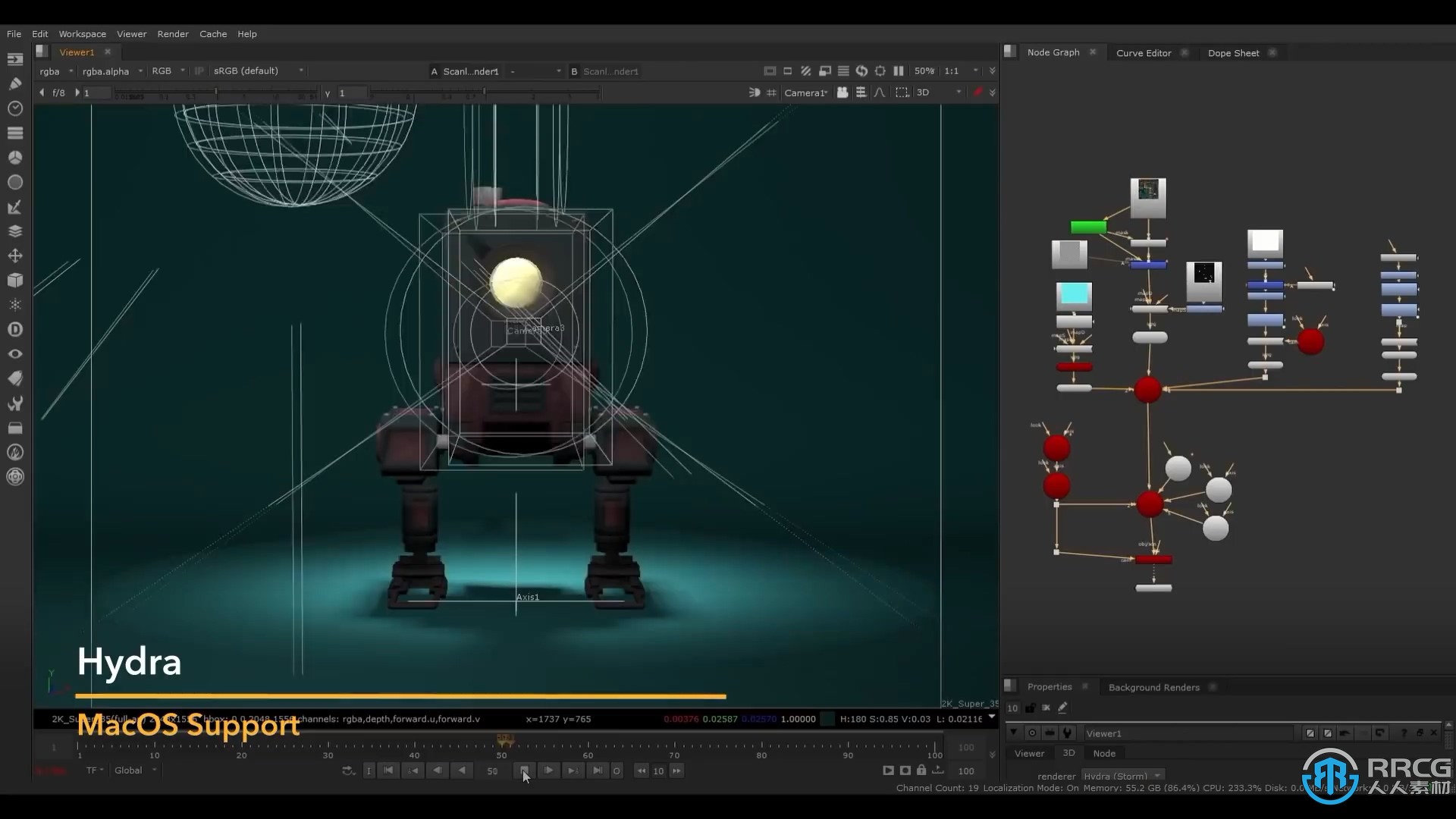Click the current frame number field showing 50

tap(493, 770)
